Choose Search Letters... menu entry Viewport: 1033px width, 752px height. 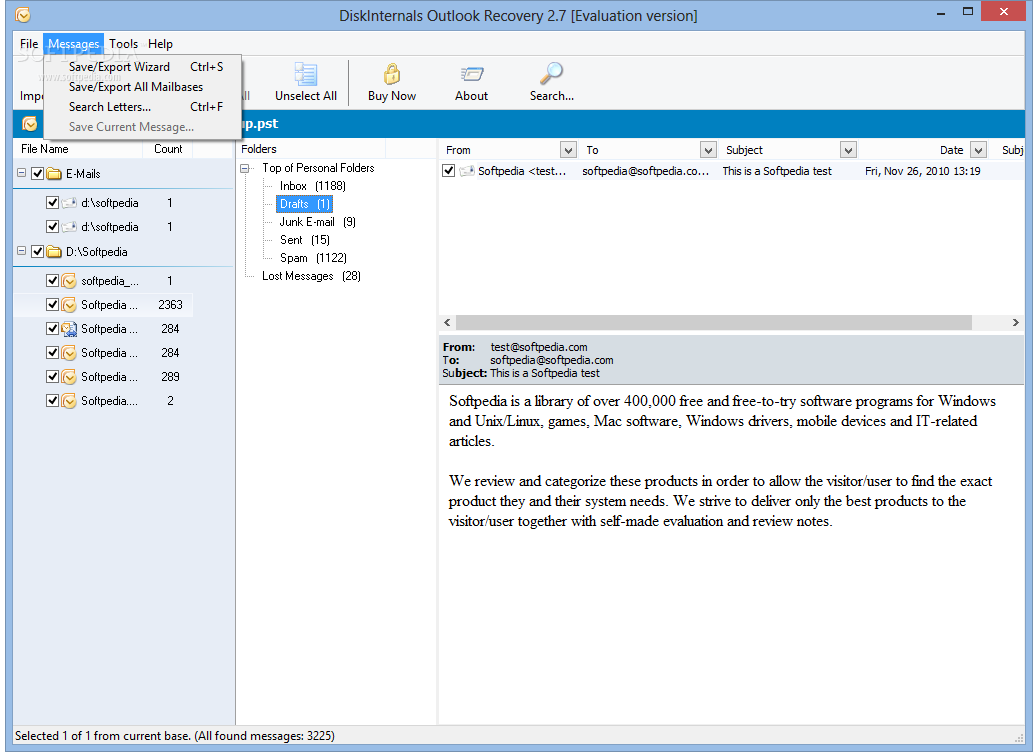[143, 107]
